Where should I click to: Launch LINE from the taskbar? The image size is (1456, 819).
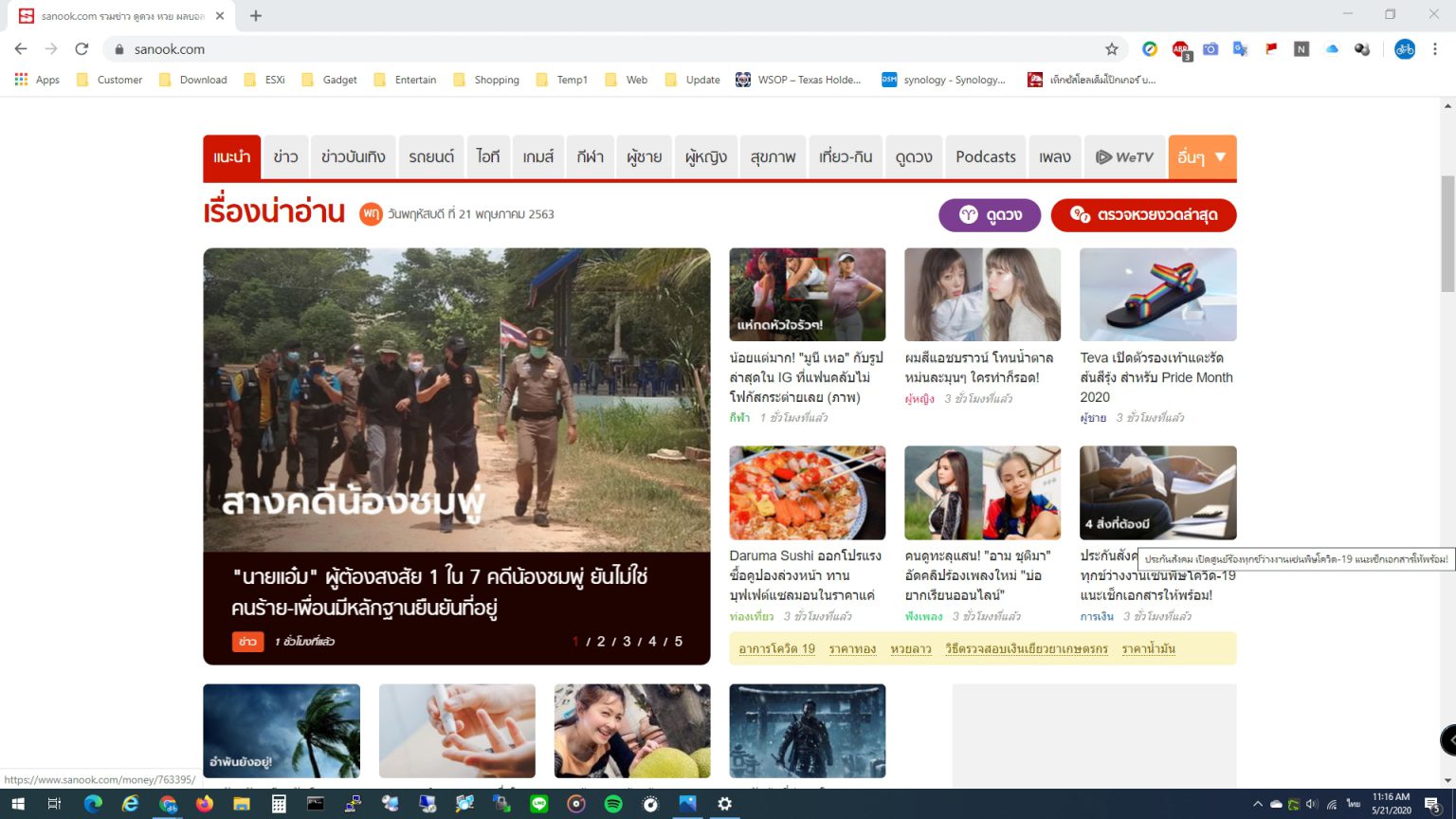coord(538,803)
